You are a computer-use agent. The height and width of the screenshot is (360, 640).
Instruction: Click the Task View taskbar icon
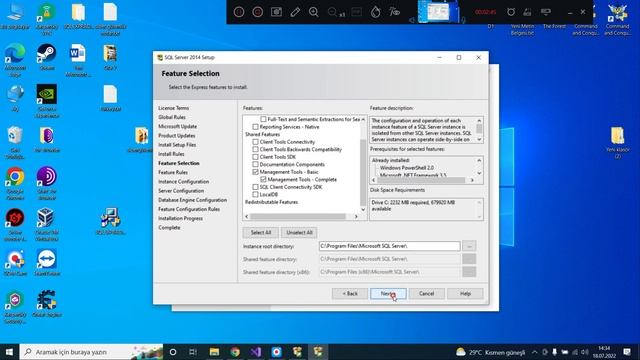pos(193,352)
